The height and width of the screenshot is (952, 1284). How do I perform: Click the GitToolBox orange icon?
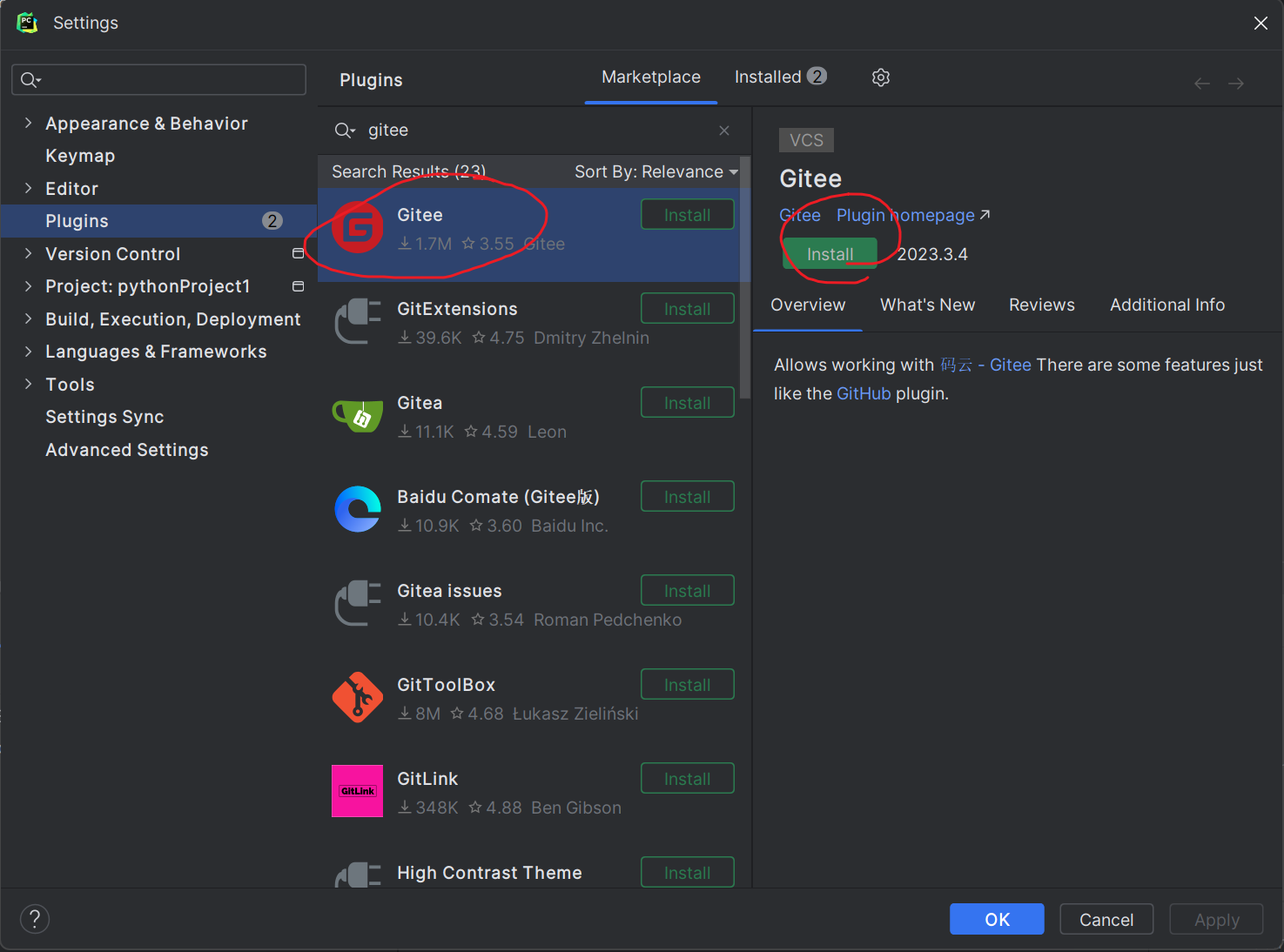click(x=358, y=697)
